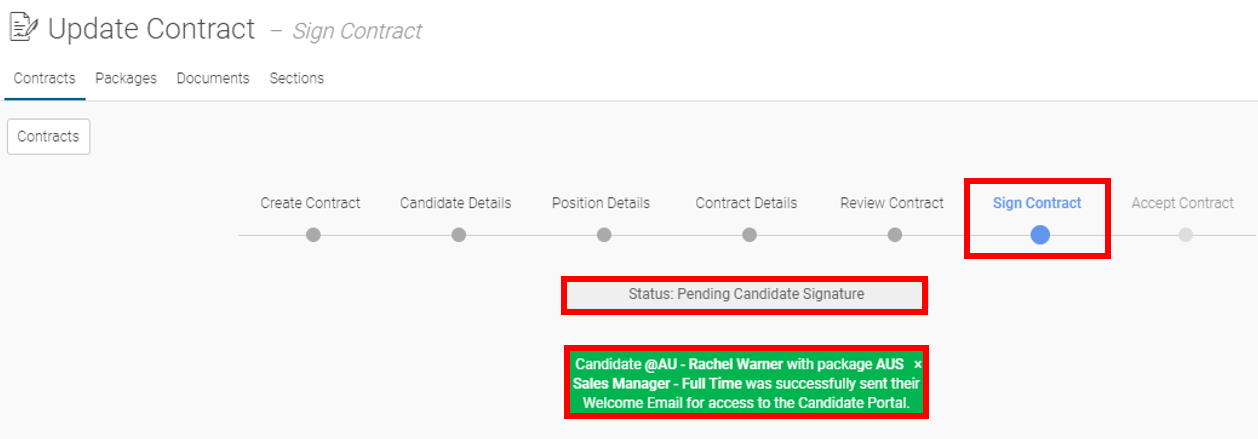Click the Welcome Email success message
1258x439 pixels.
[x=747, y=384]
